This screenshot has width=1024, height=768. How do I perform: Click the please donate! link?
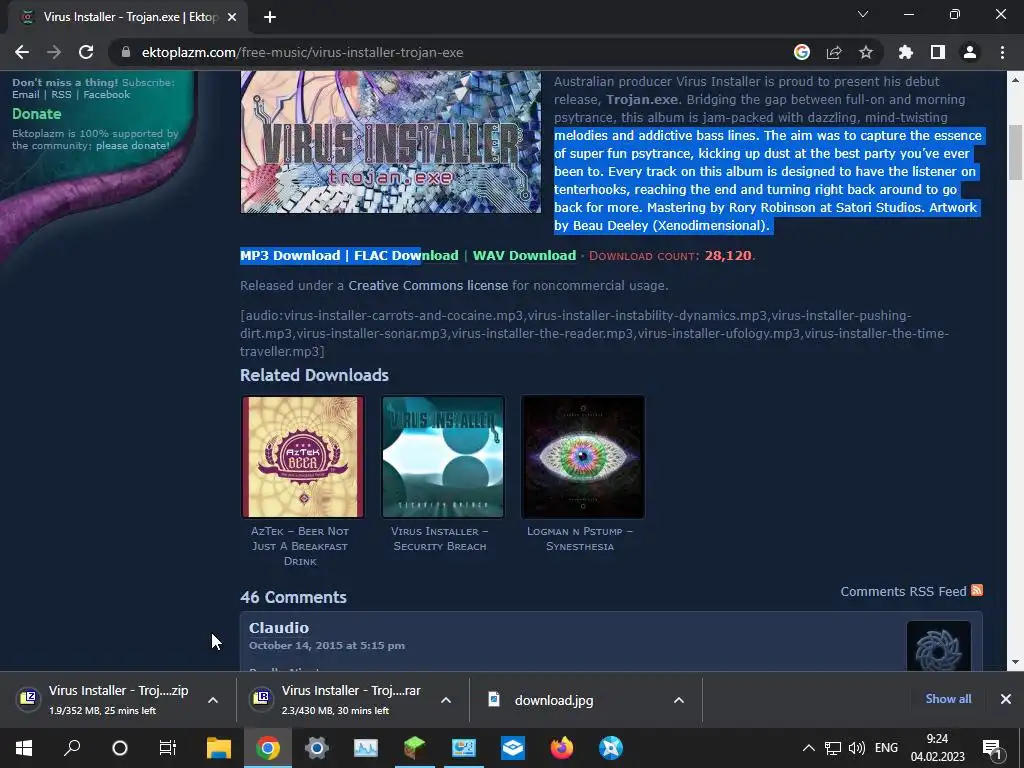[x=133, y=146]
